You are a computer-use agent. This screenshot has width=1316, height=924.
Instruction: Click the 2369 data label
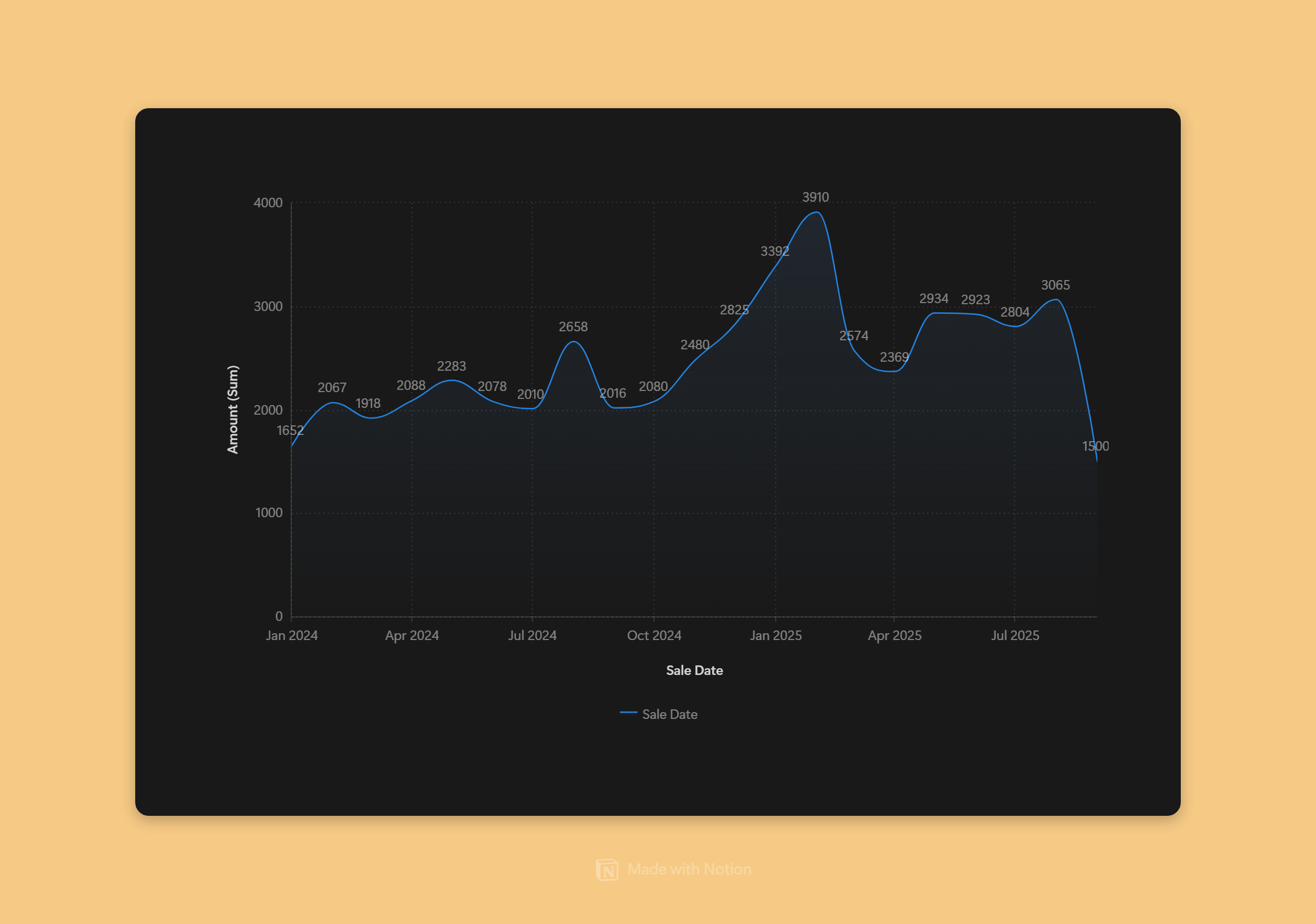click(x=894, y=357)
